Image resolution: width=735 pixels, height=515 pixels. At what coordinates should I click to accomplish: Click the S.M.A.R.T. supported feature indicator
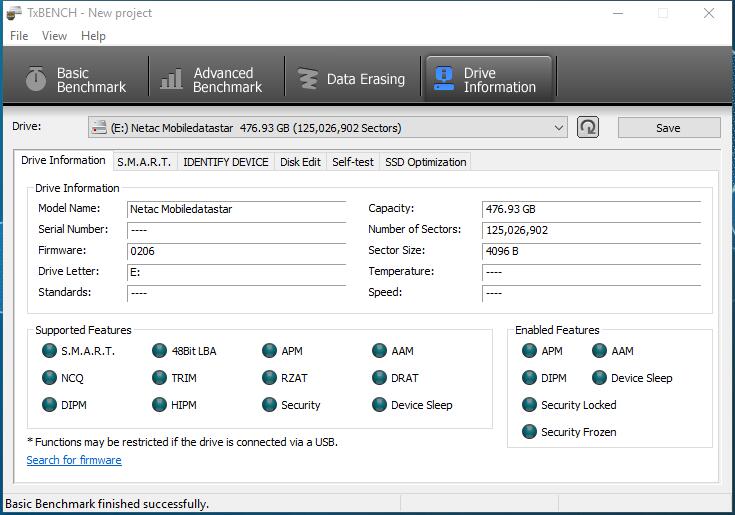(49, 351)
